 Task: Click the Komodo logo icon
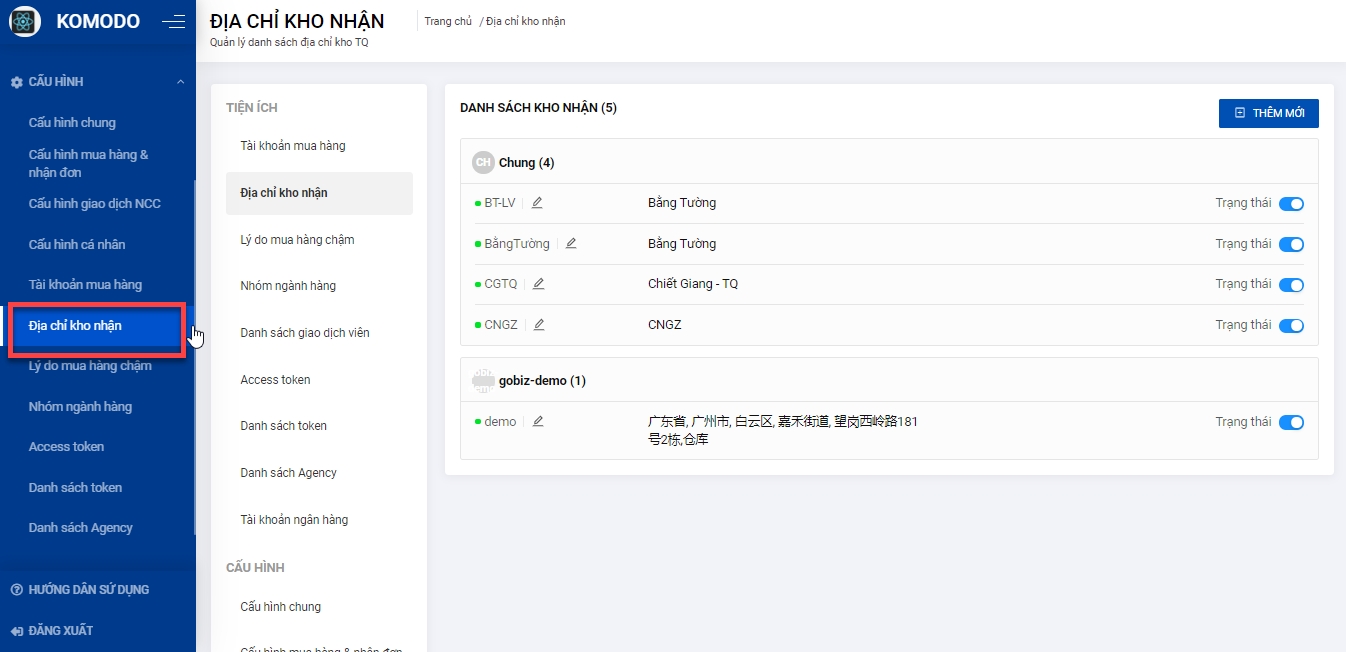[24, 21]
